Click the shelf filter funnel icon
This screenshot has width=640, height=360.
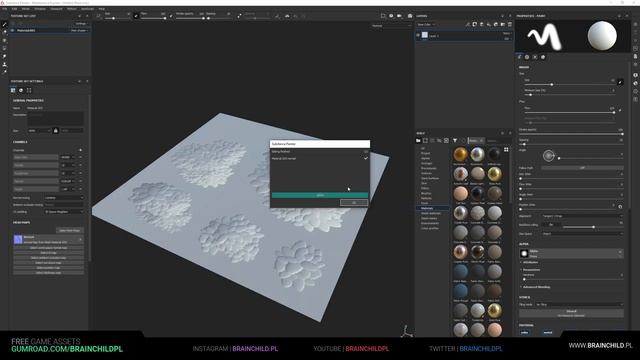coord(455,140)
